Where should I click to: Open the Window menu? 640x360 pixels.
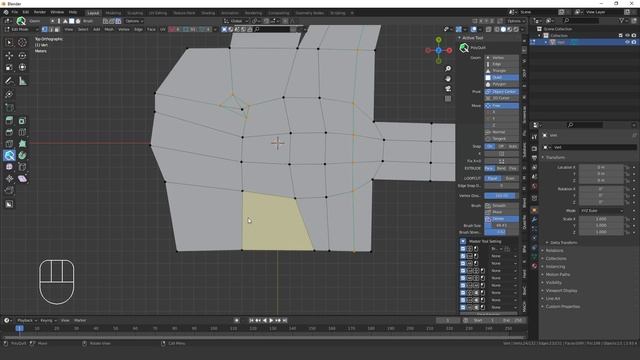[57, 12]
